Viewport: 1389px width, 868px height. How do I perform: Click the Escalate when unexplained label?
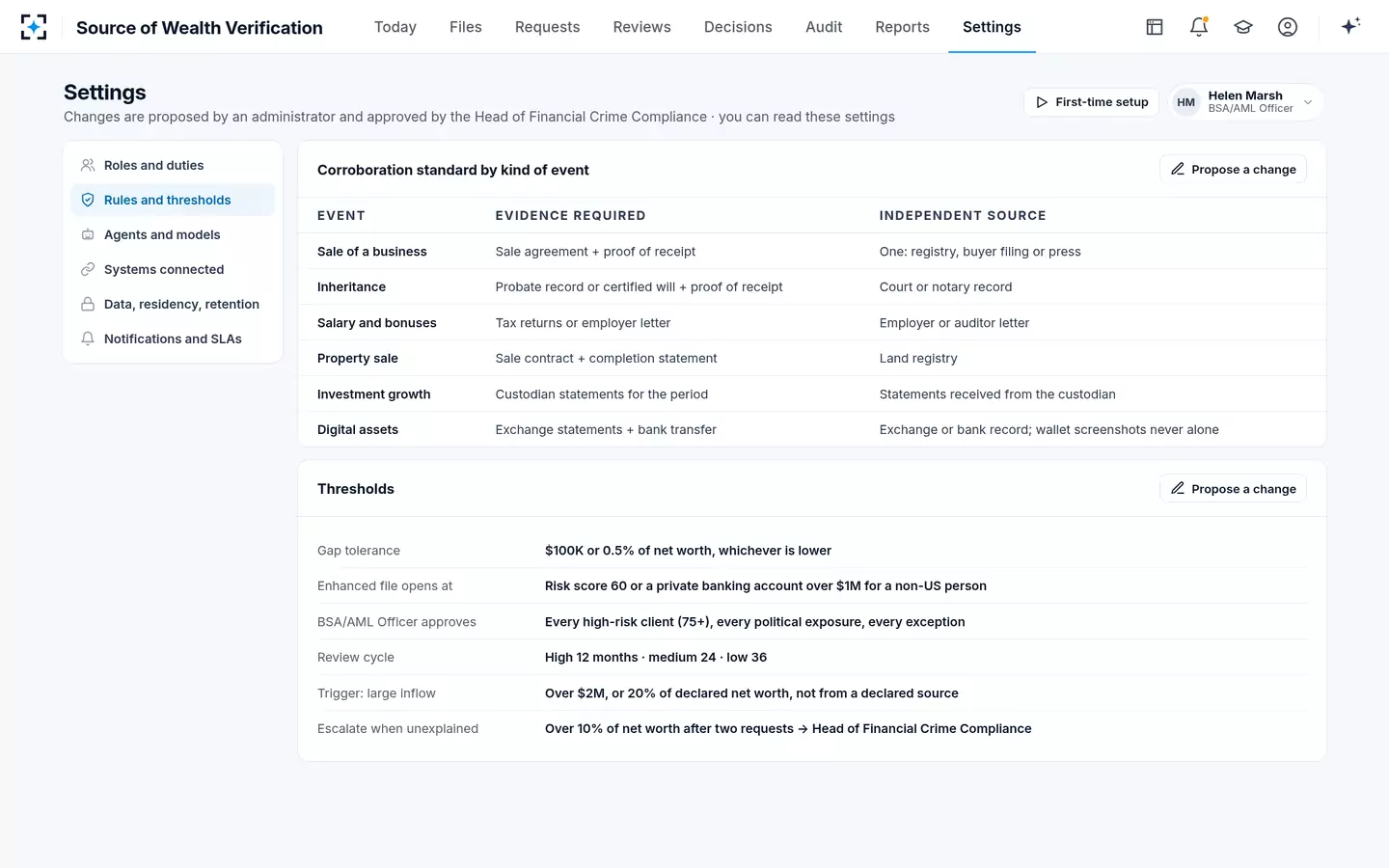click(x=397, y=729)
